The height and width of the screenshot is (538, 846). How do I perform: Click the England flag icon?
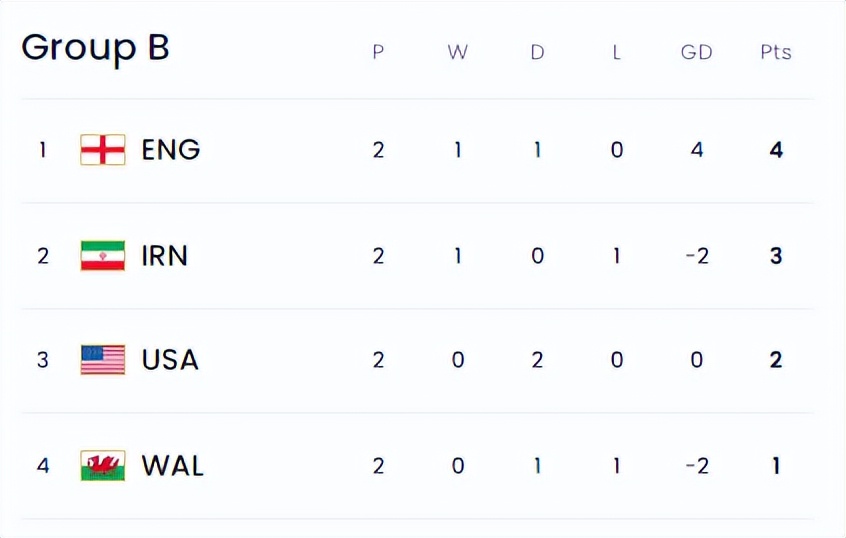[x=103, y=150]
